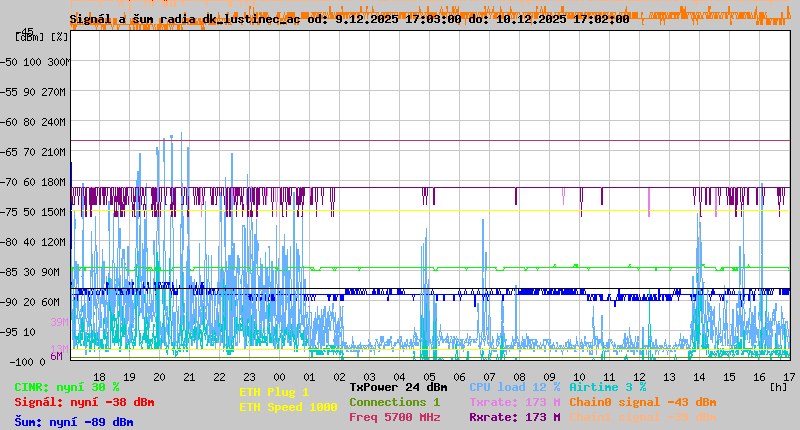Click the '[h]' time axis unit label

779,387
